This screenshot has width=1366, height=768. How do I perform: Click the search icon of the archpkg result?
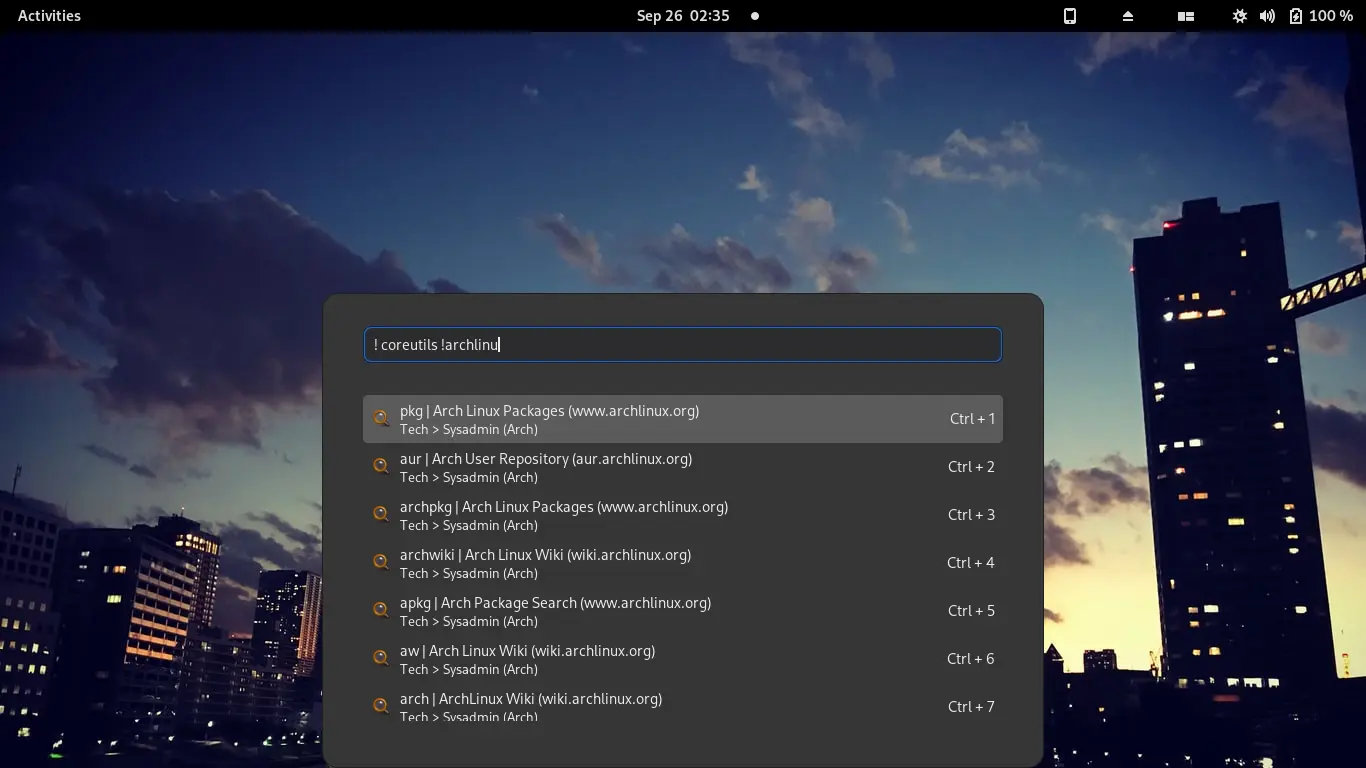click(381, 514)
